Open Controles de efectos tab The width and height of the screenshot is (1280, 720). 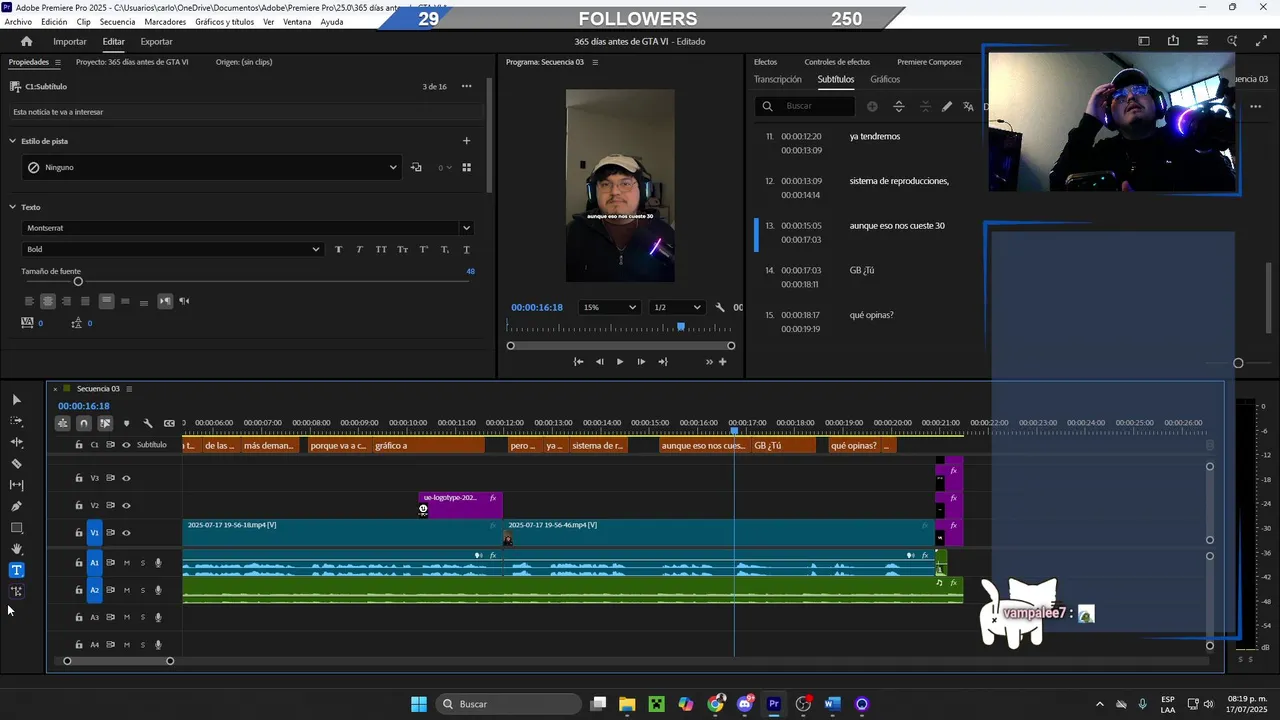tap(837, 62)
